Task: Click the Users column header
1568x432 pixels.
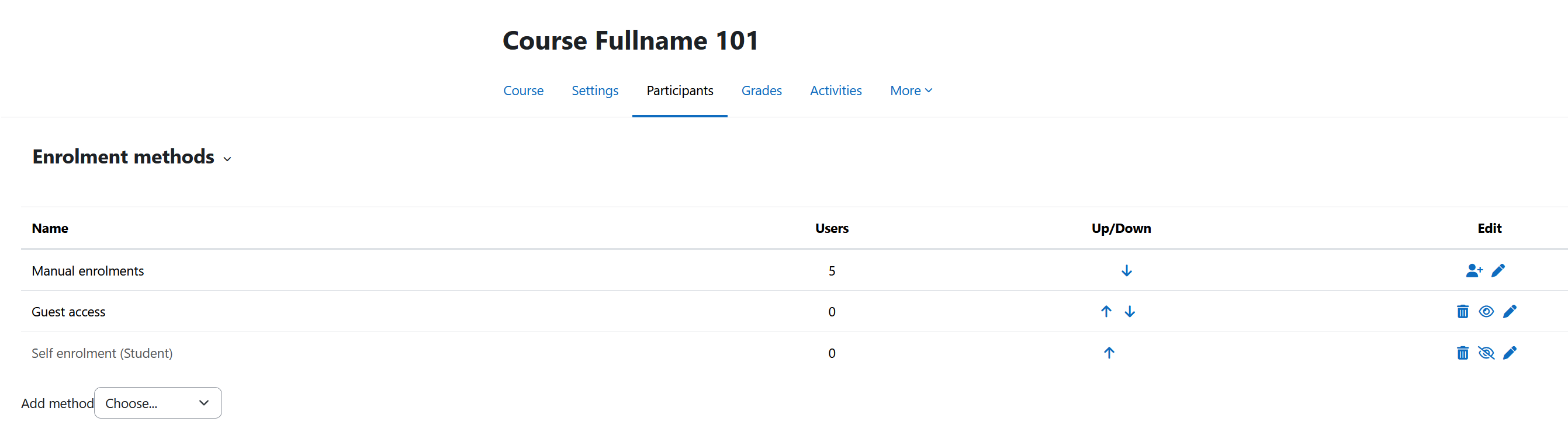Action: click(x=832, y=228)
